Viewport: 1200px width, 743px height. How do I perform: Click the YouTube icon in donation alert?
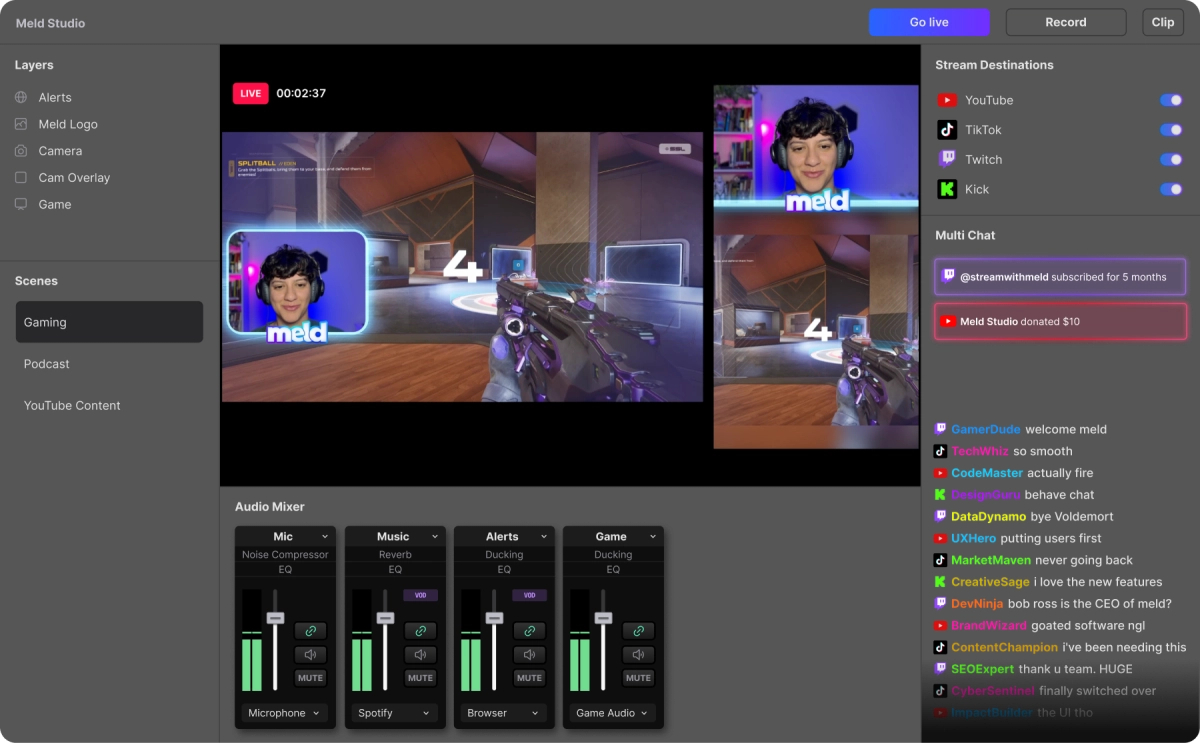click(x=948, y=321)
